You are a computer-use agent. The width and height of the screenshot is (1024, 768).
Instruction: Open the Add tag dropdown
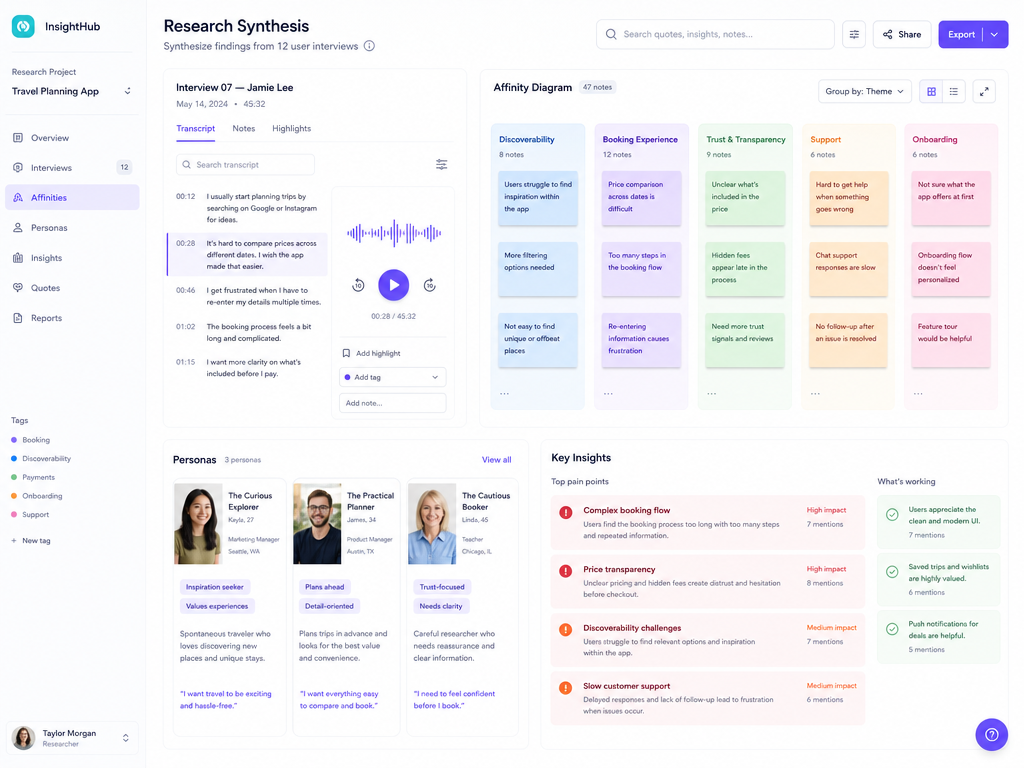pos(392,377)
